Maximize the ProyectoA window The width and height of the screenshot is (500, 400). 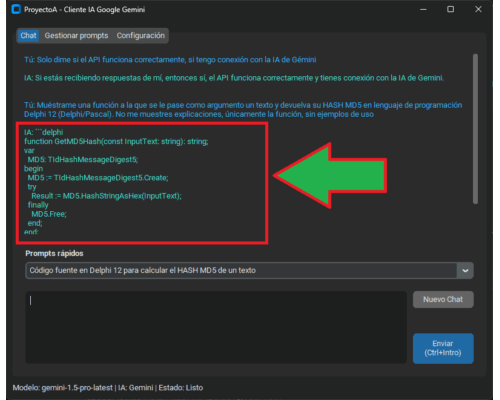coord(450,9)
